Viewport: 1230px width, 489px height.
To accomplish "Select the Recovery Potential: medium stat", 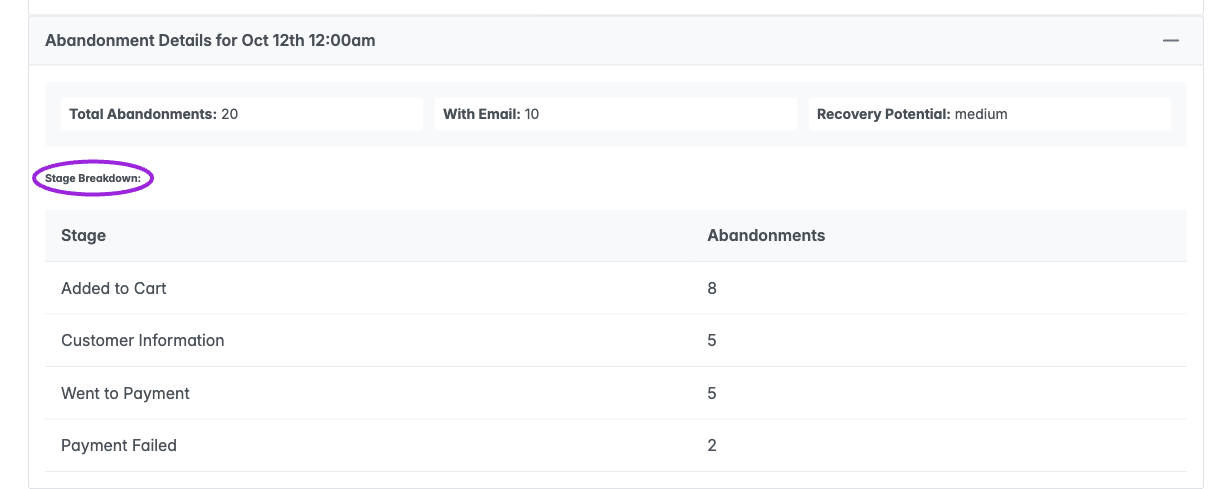I will (990, 114).
